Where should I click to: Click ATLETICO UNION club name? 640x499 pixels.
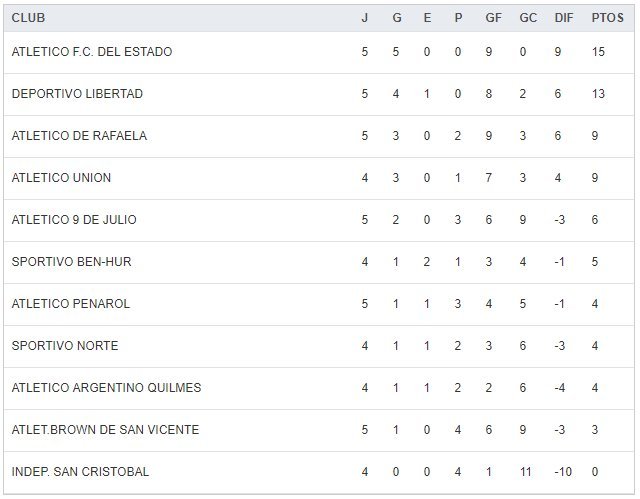pyautogui.click(x=62, y=178)
